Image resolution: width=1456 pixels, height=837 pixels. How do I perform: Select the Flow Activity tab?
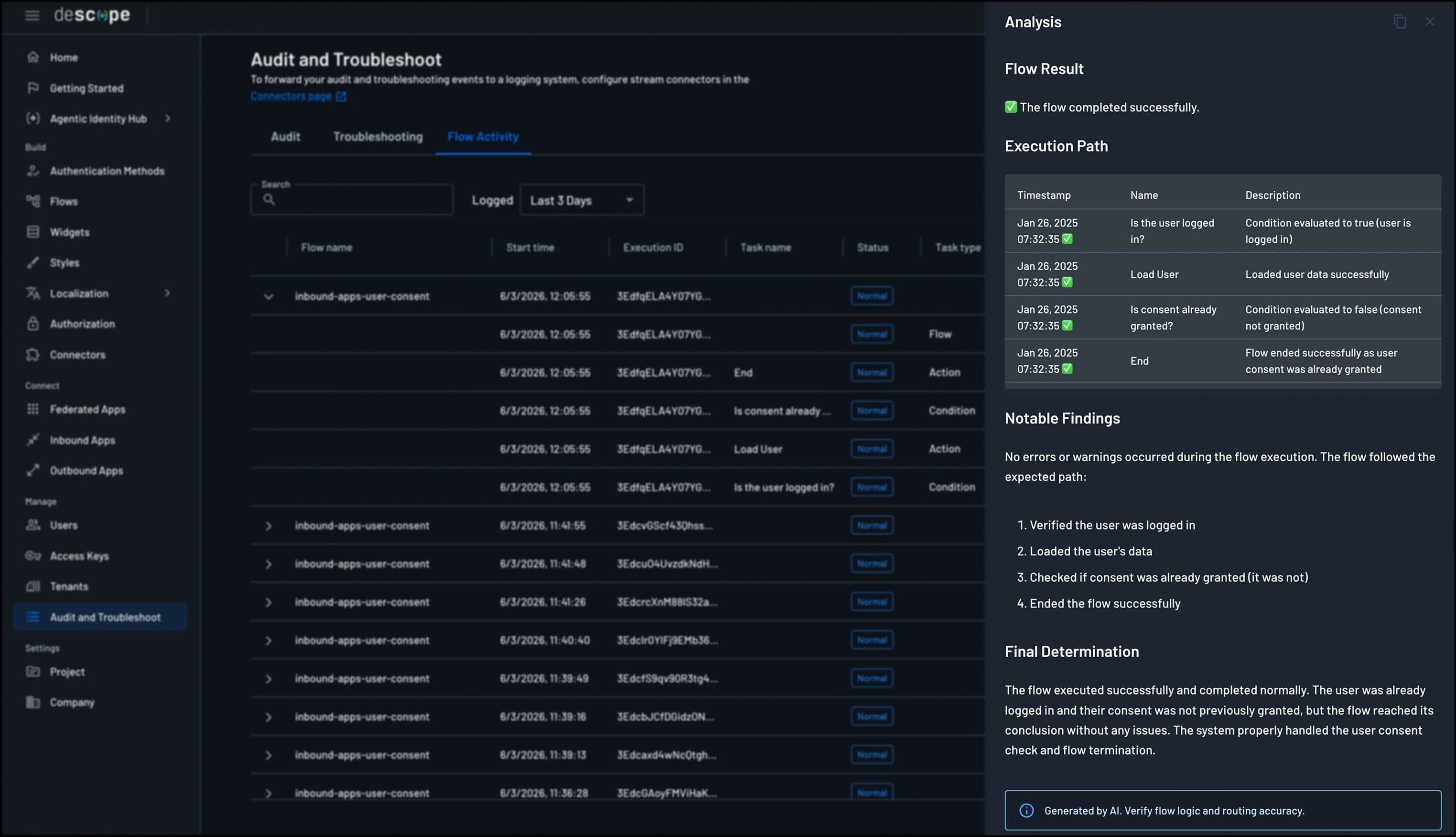[x=483, y=137]
